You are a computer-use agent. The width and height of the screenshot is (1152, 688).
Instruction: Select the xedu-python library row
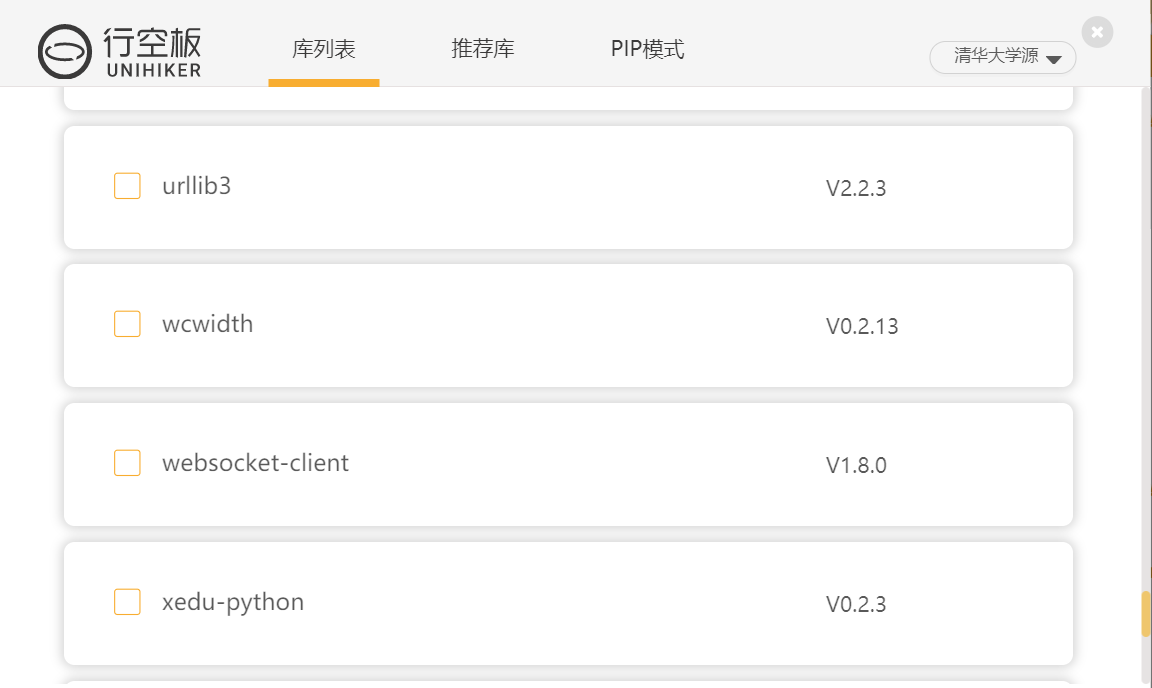(x=569, y=604)
